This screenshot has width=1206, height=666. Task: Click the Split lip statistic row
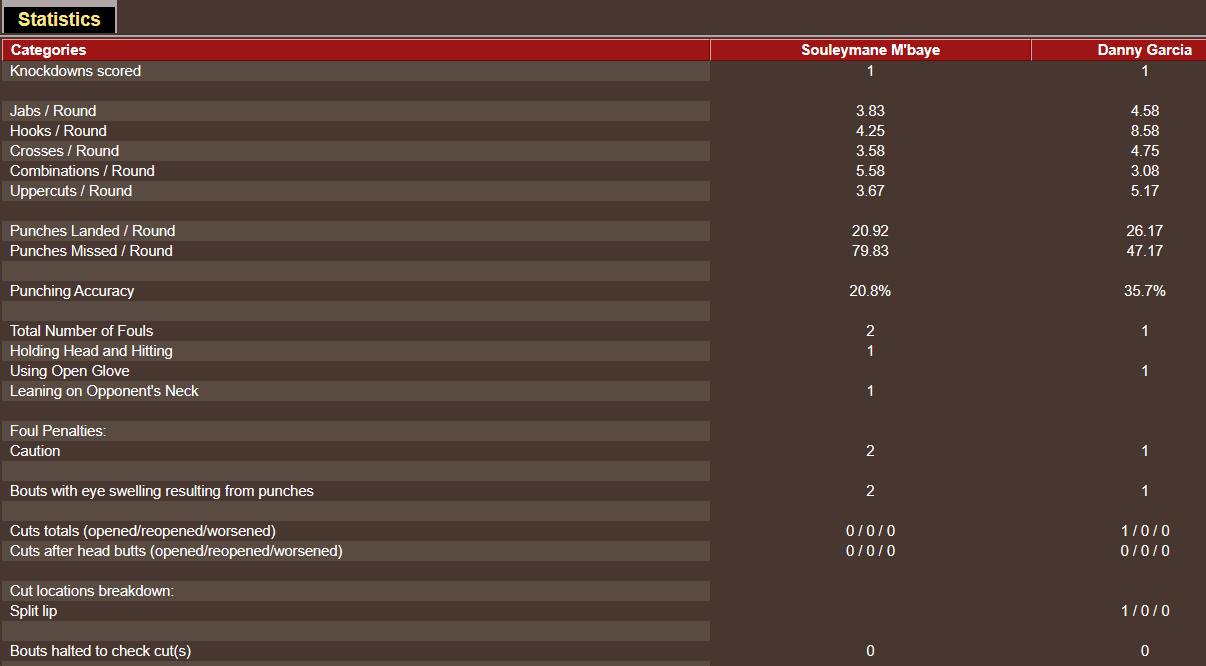point(33,610)
